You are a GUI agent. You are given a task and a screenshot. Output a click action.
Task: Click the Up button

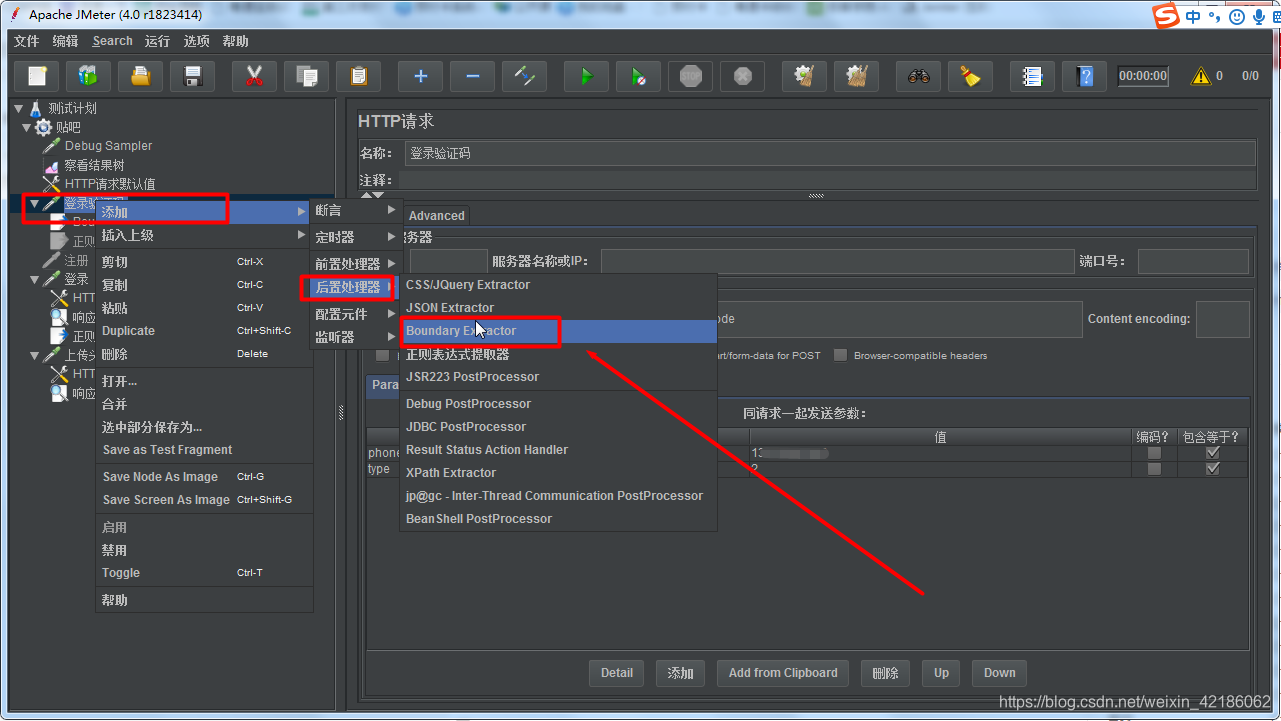(x=941, y=673)
